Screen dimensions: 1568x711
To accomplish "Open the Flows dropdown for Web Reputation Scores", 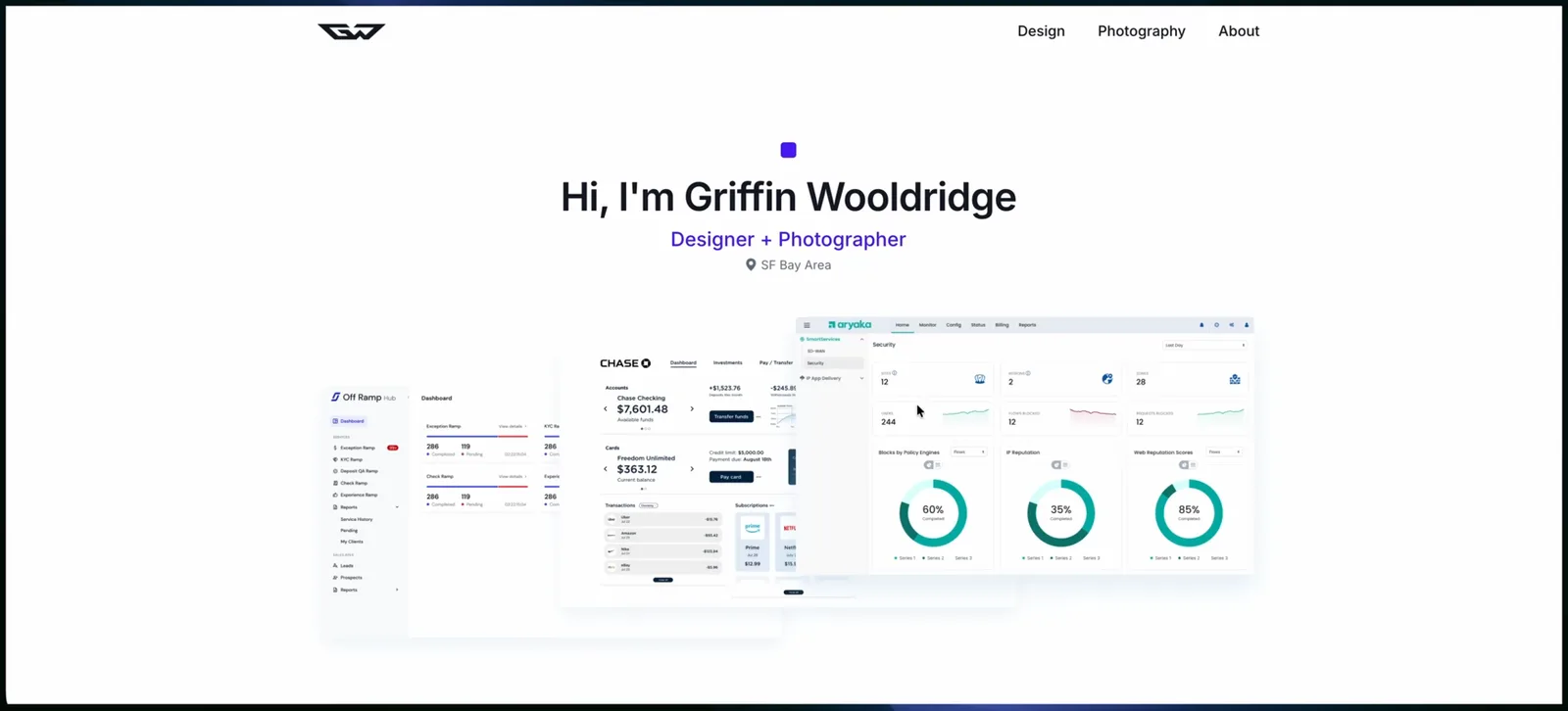I will (x=1224, y=452).
